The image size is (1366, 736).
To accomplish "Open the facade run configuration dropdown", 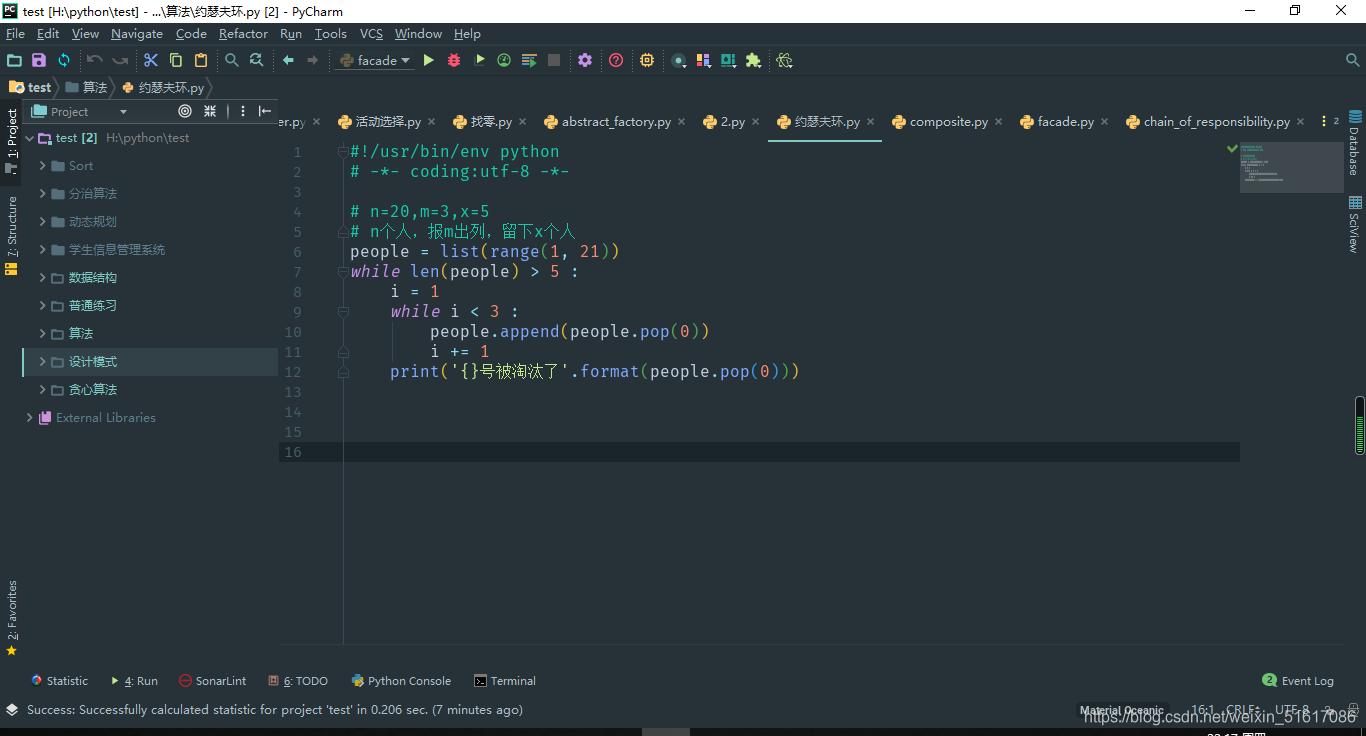I will point(376,60).
